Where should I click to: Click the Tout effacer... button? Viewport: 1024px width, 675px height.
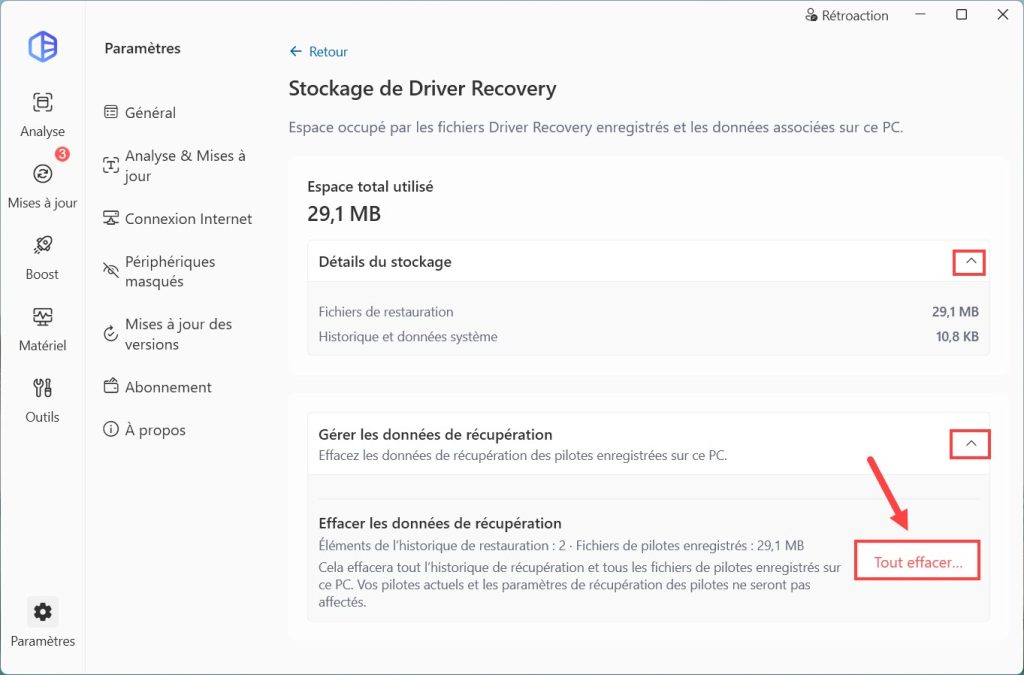click(918, 561)
